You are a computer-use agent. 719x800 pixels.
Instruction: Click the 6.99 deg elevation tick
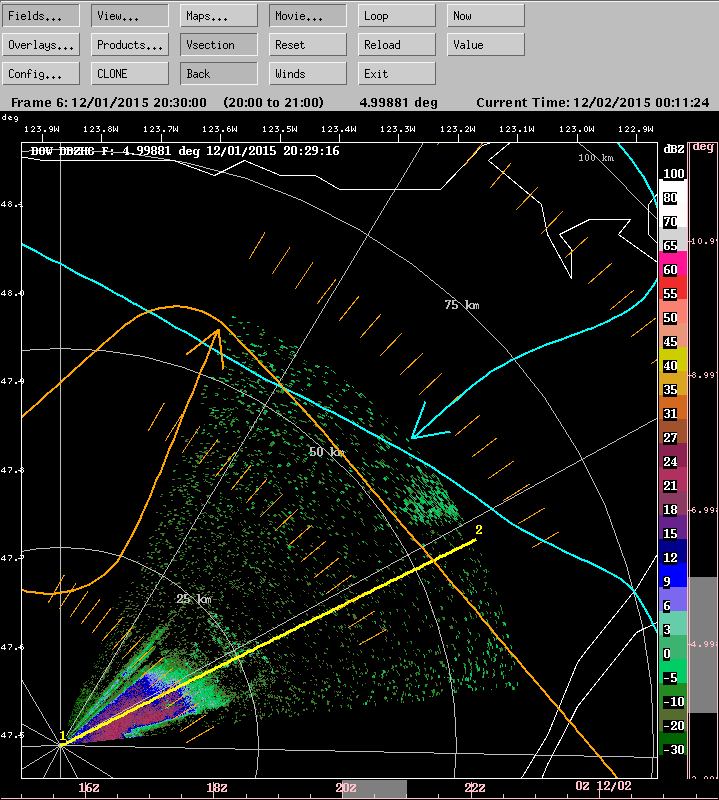point(703,510)
